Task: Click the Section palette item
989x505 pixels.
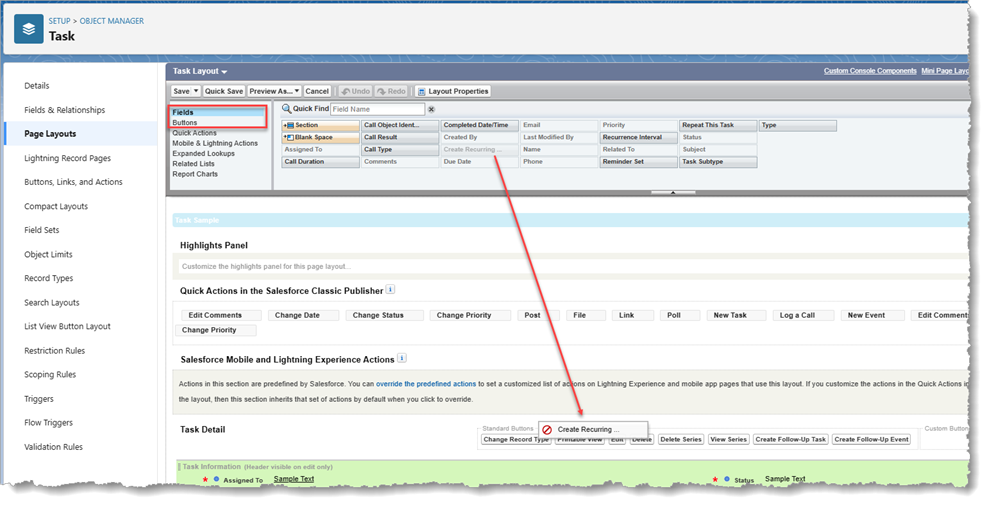Action: point(320,125)
